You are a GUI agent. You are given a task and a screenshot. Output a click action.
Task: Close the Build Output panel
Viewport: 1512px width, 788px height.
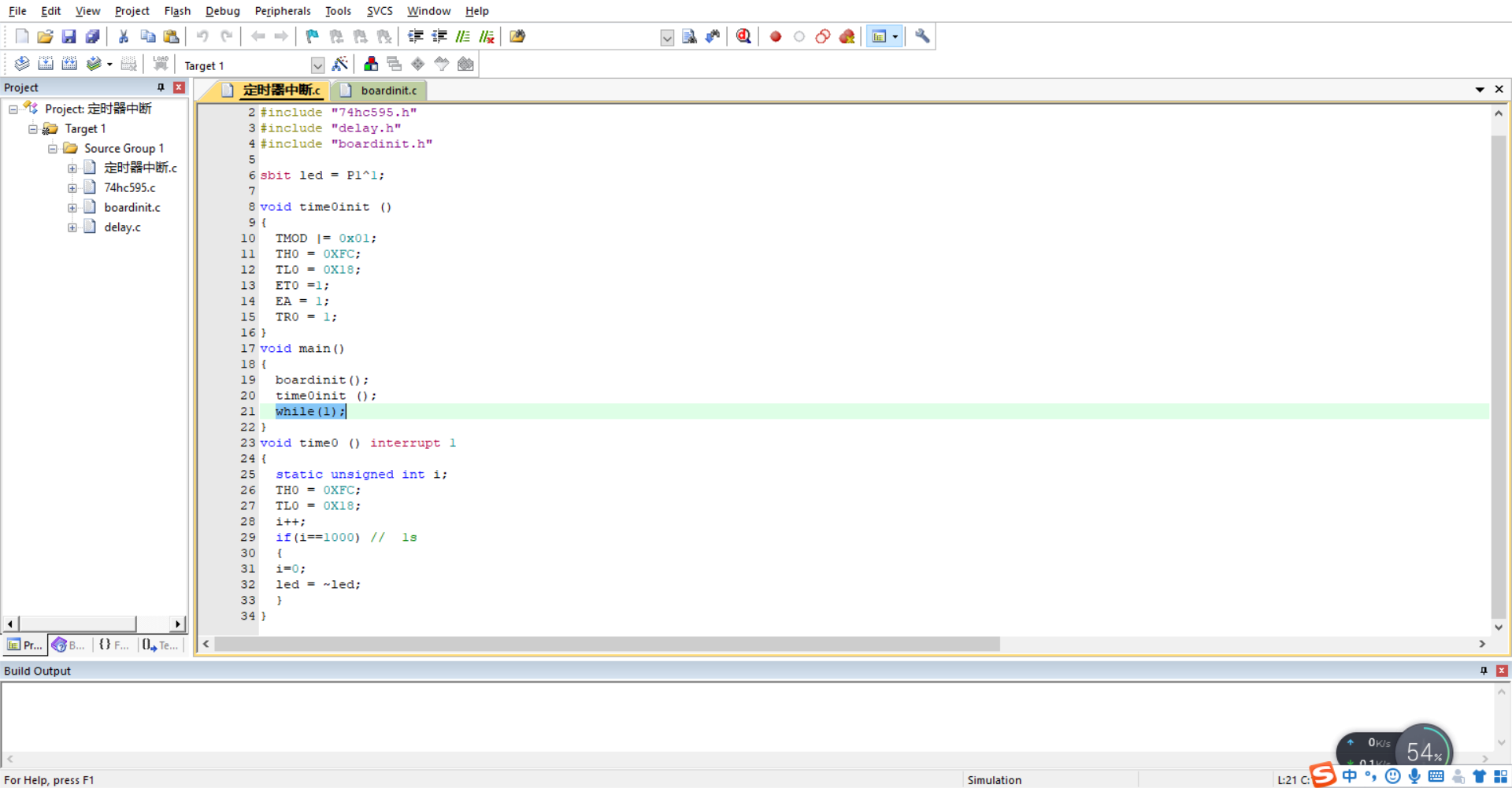pyautogui.click(x=1502, y=671)
